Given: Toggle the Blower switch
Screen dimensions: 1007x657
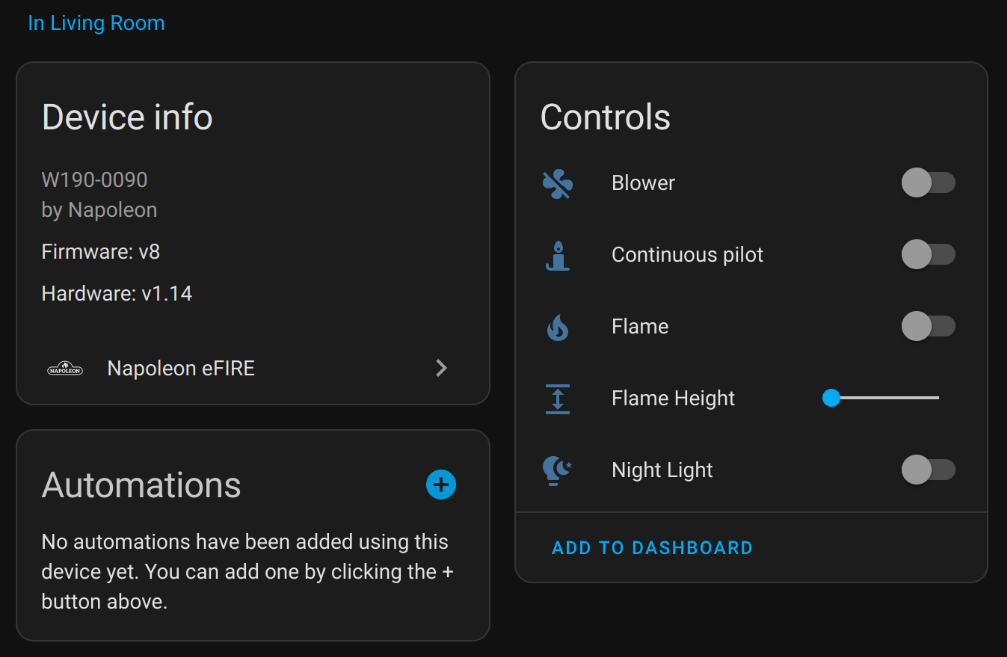Looking at the screenshot, I should coord(928,183).
